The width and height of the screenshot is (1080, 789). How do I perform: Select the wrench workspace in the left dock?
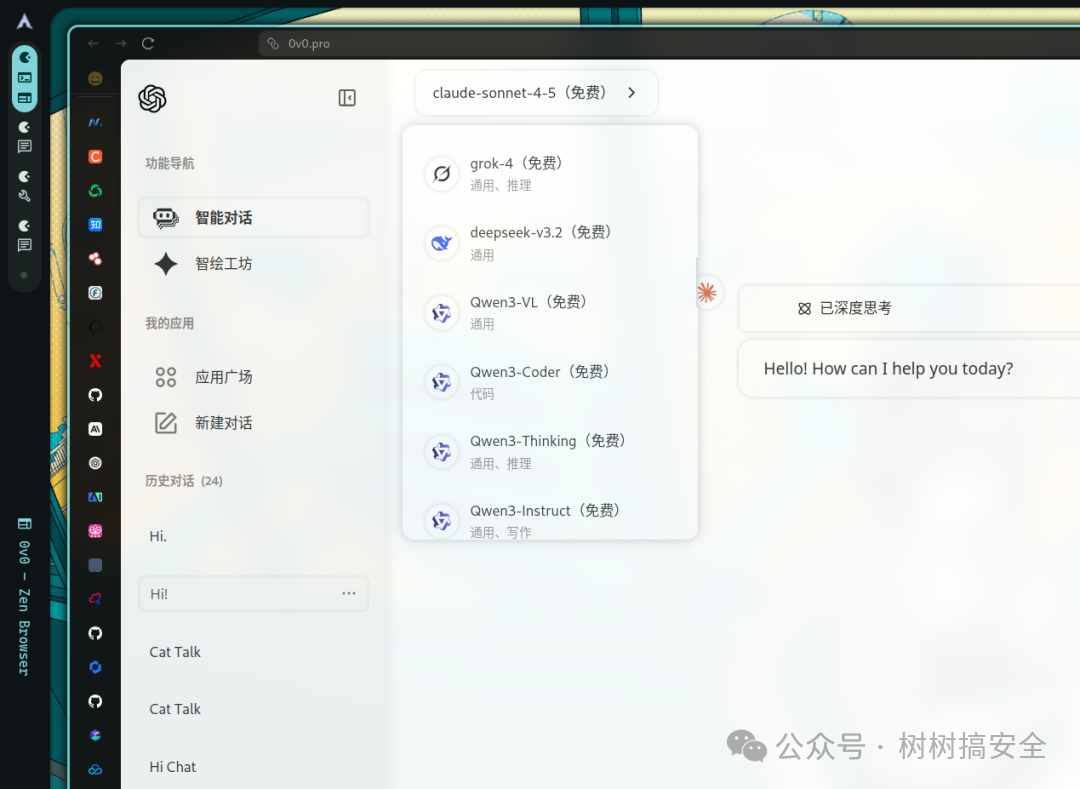24,186
